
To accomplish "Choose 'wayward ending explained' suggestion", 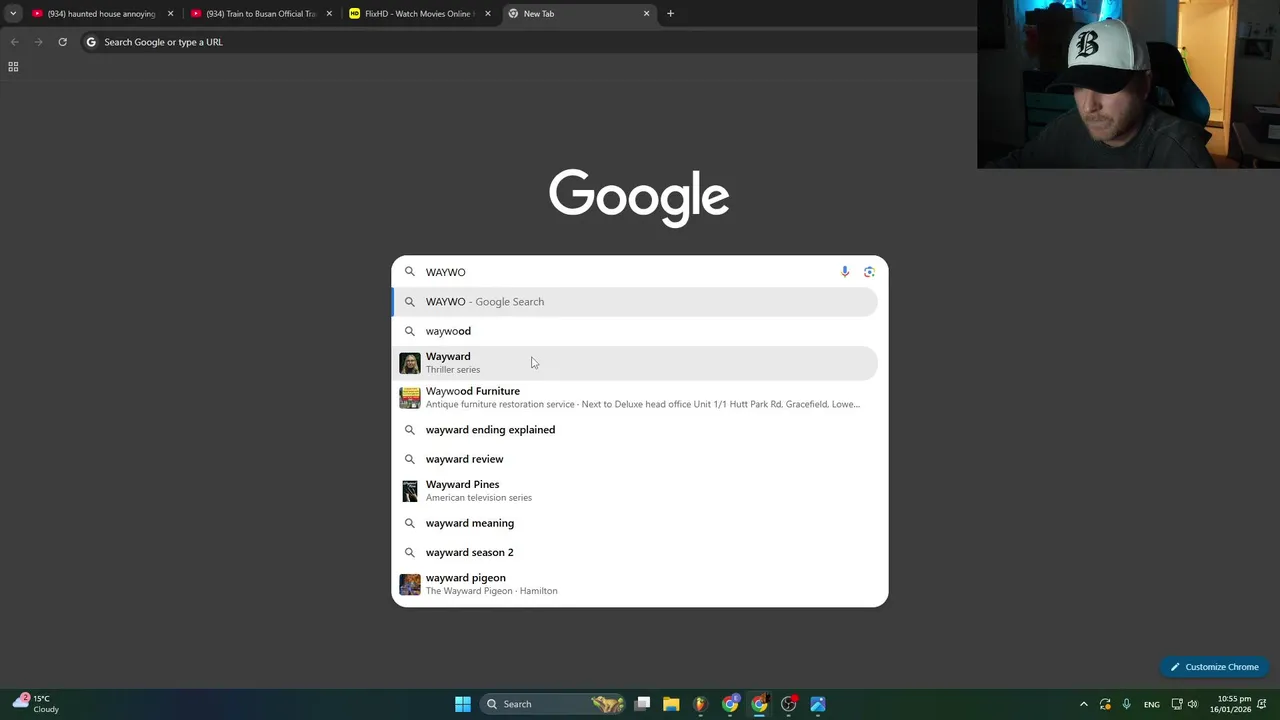I will click(635, 430).
